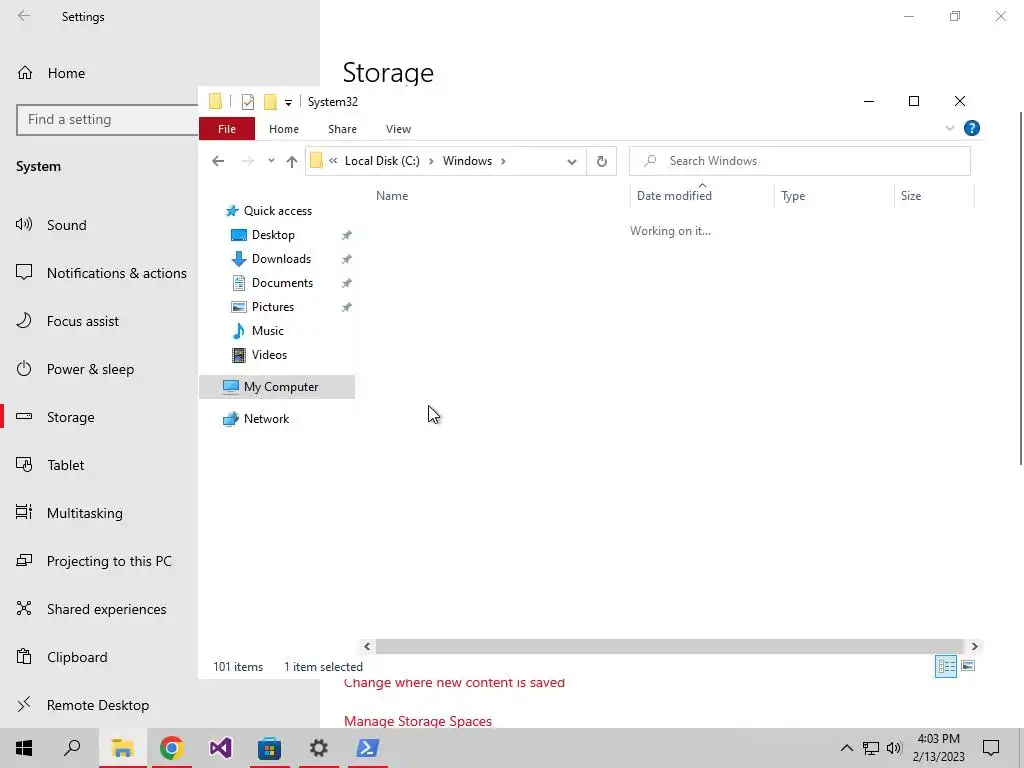1024x768 pixels.
Task: Expand the ribbon with the chevron
Action: [950, 128]
